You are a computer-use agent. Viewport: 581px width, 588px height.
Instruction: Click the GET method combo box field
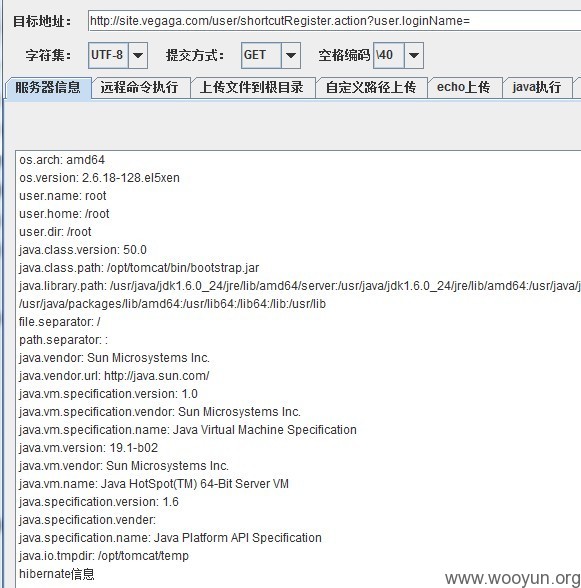[x=271, y=55]
